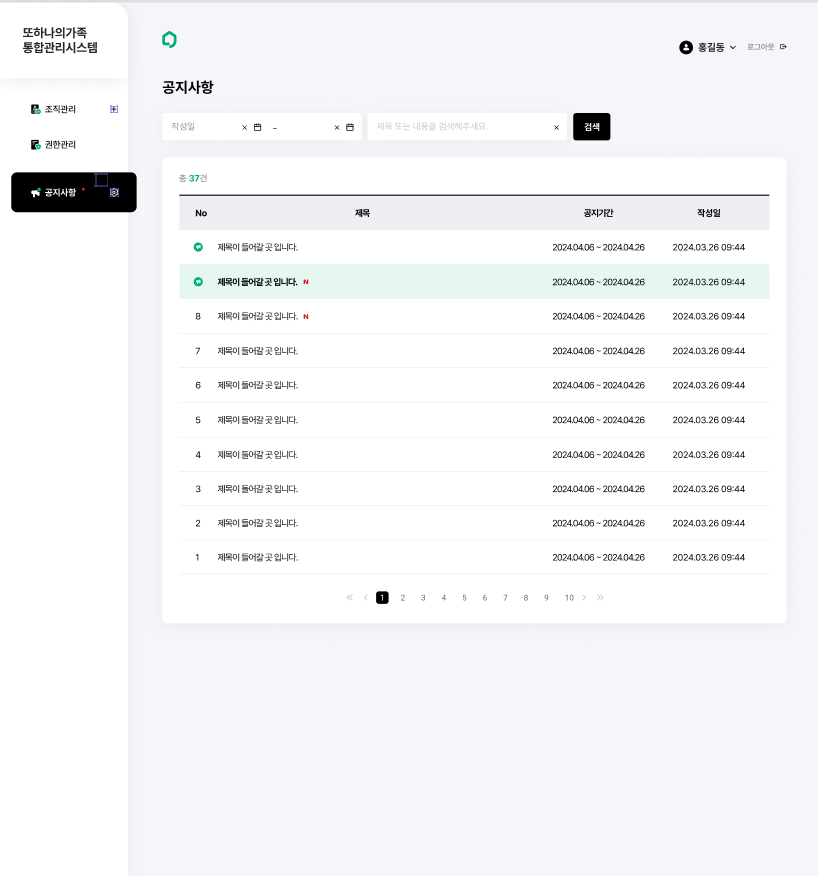Click the 공지기간 date range in row 7
The image size is (818, 876).
tap(598, 351)
